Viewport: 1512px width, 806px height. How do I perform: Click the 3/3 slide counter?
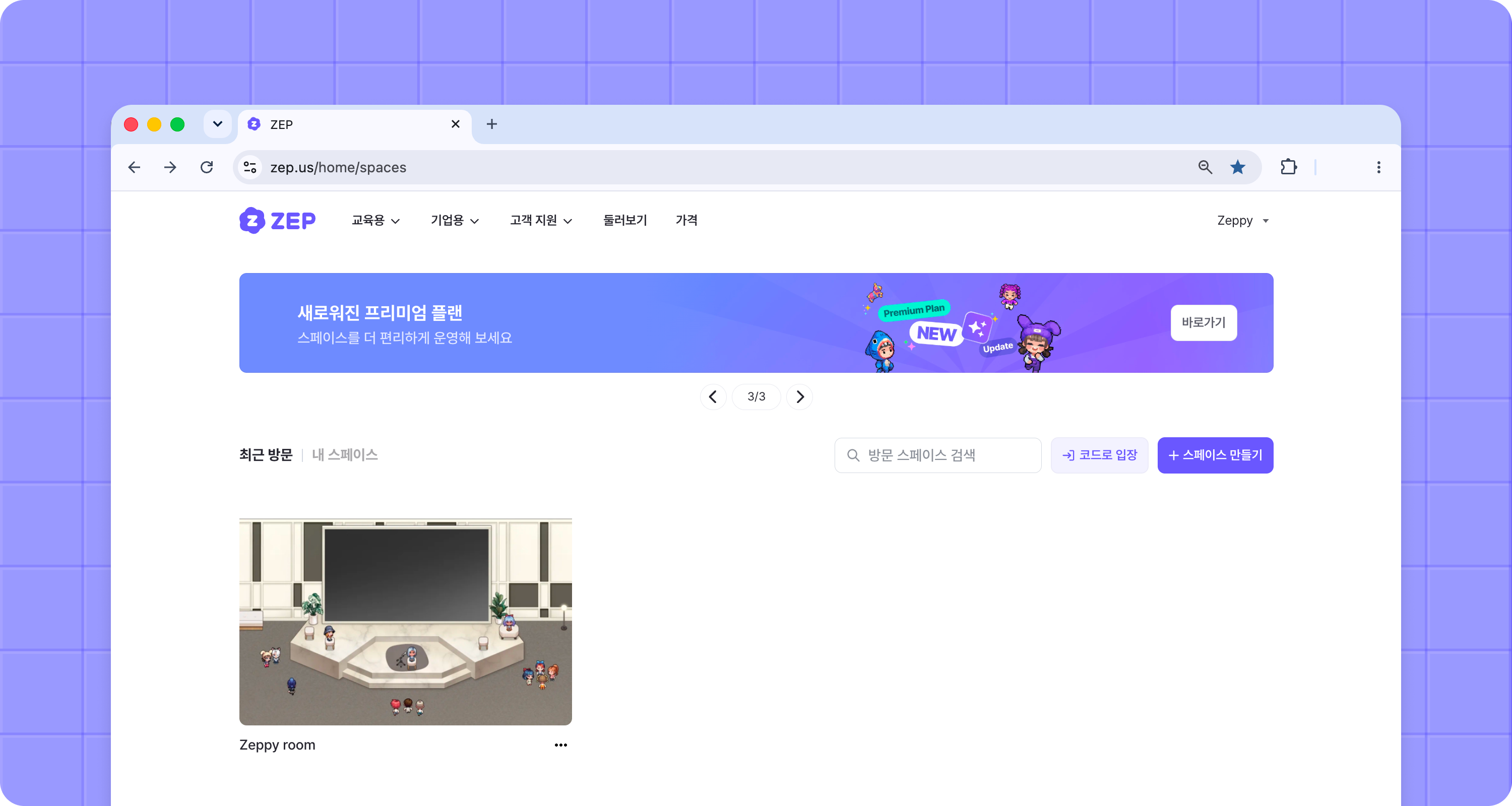pos(757,396)
